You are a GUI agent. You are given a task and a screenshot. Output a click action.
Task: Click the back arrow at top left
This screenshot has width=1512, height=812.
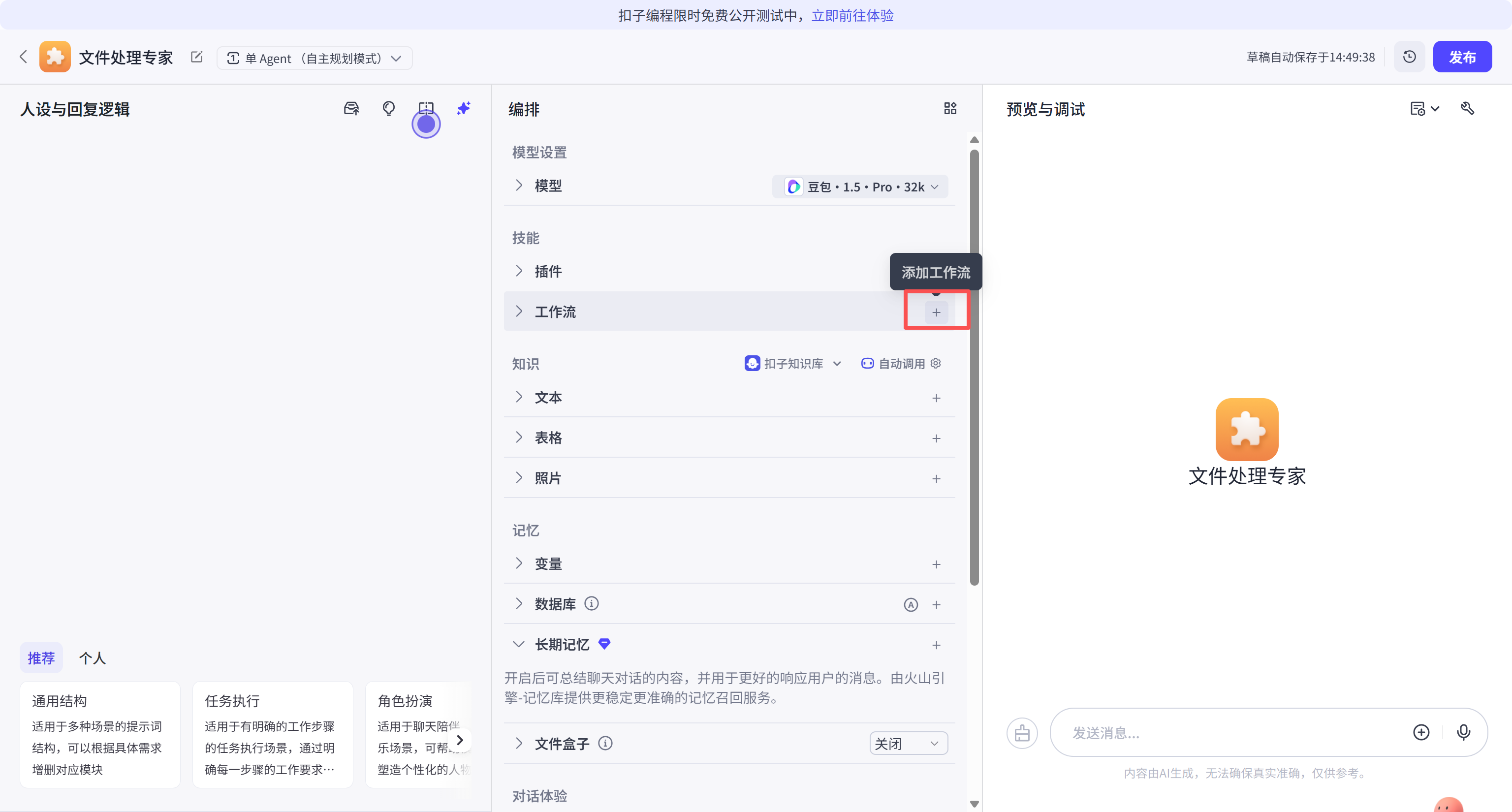coord(24,57)
